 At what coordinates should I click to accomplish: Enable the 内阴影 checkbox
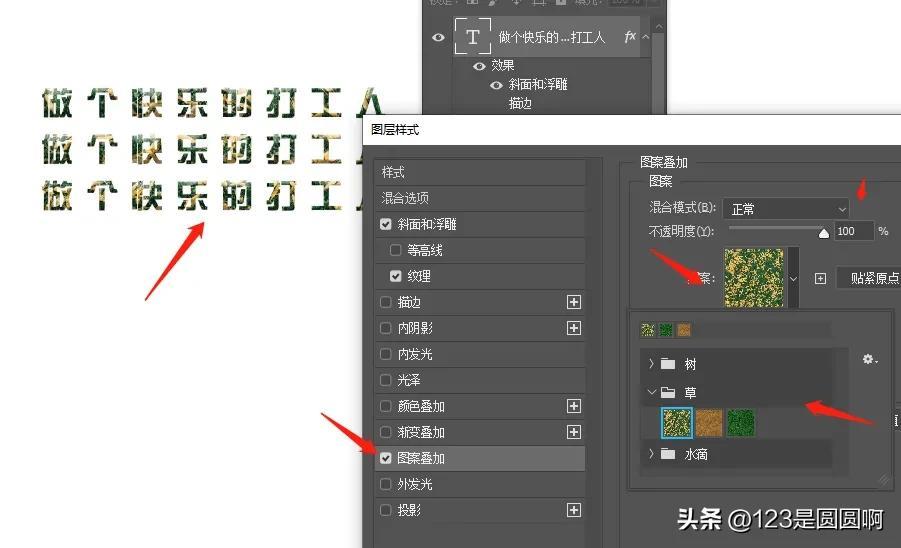(386, 328)
